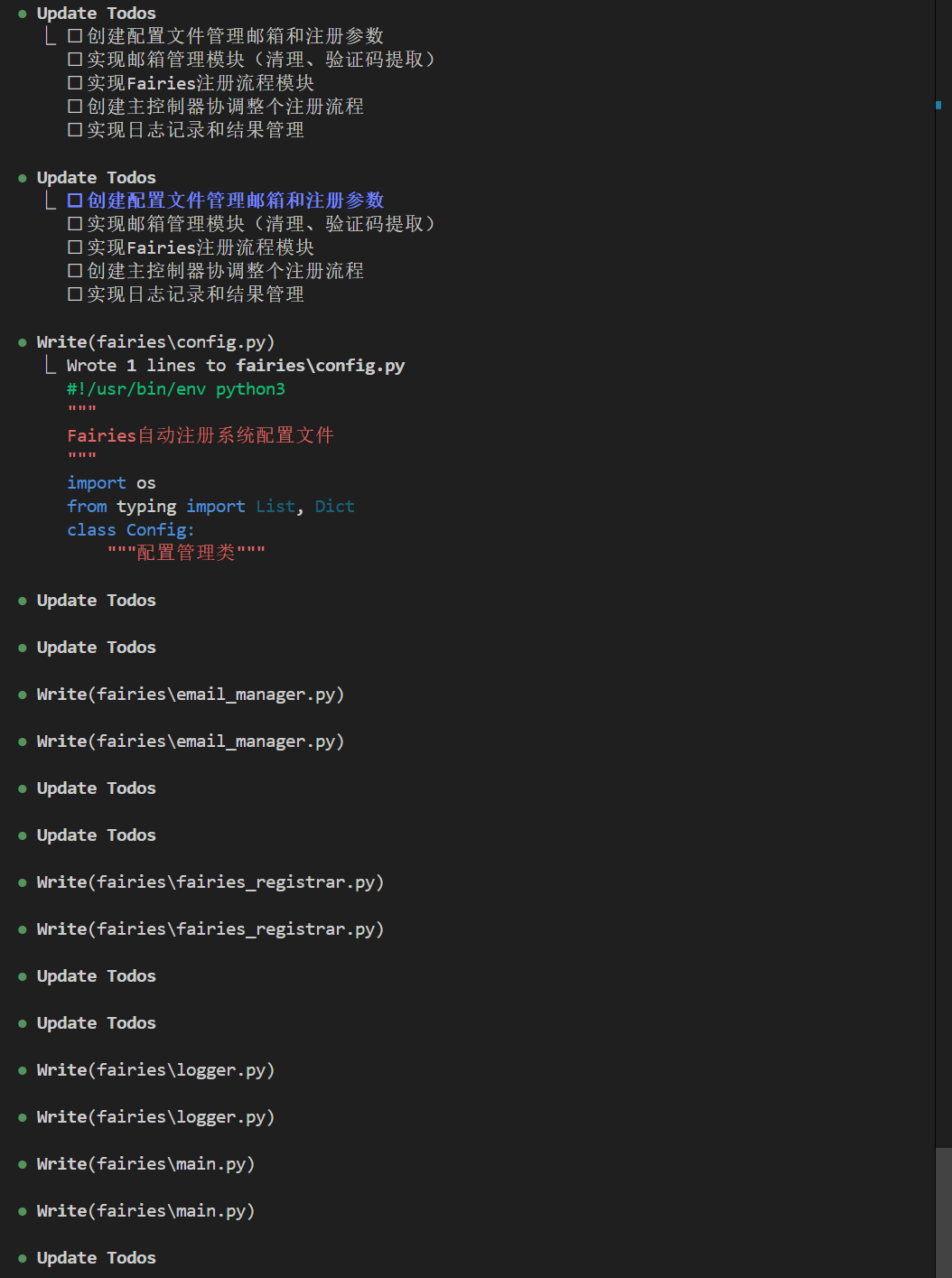Click the bullet before the first Write(fairies\logger.py)
Image resolution: width=952 pixels, height=1278 pixels.
[22, 1071]
